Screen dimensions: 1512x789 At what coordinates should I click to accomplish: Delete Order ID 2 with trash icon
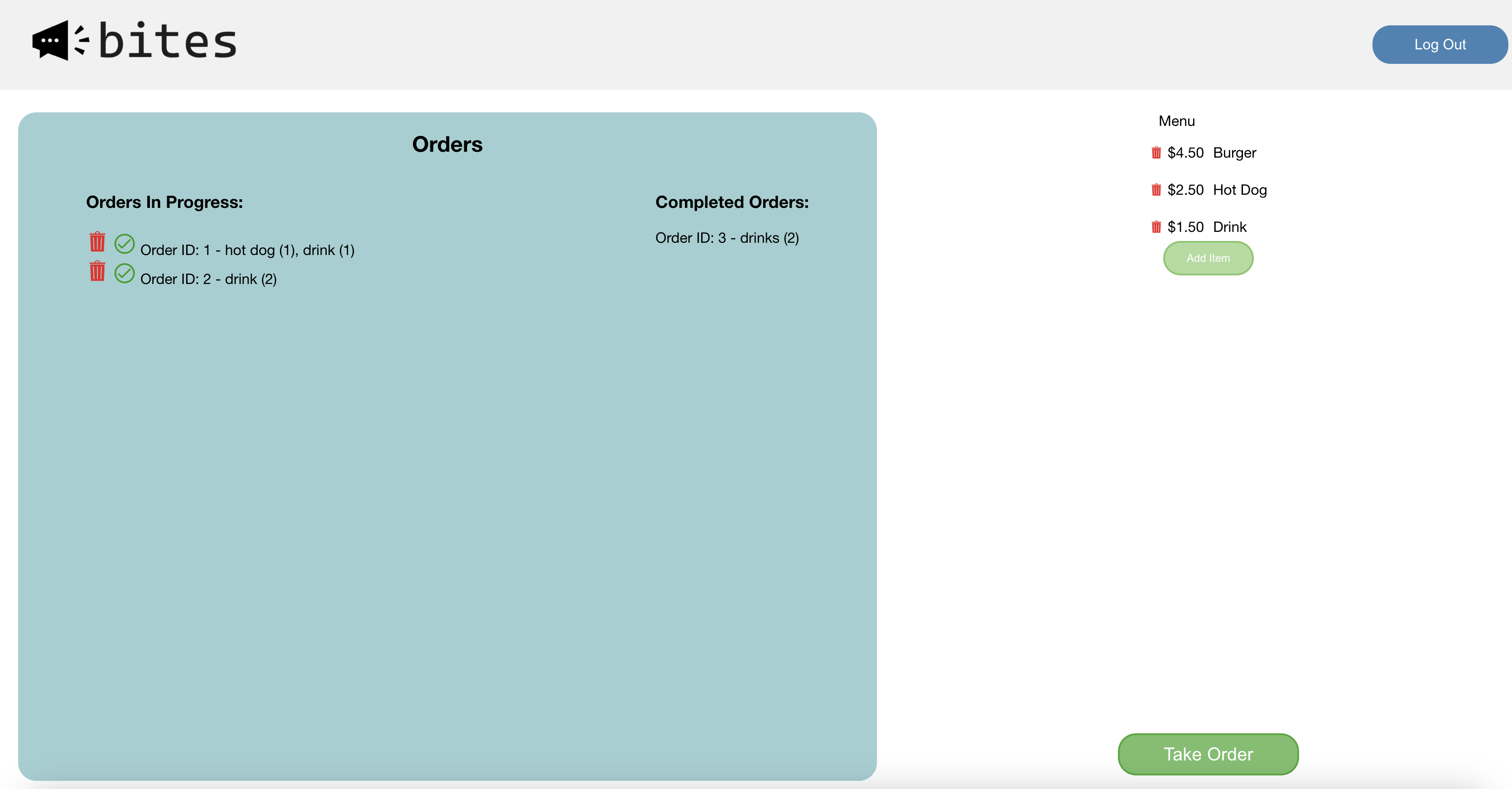coord(97,271)
